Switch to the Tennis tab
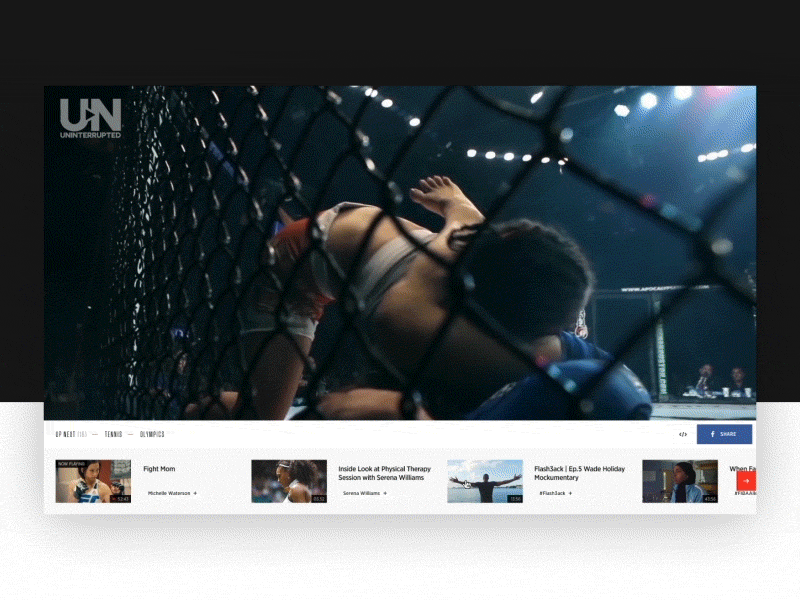This screenshot has height=600, width=800. tap(113, 434)
